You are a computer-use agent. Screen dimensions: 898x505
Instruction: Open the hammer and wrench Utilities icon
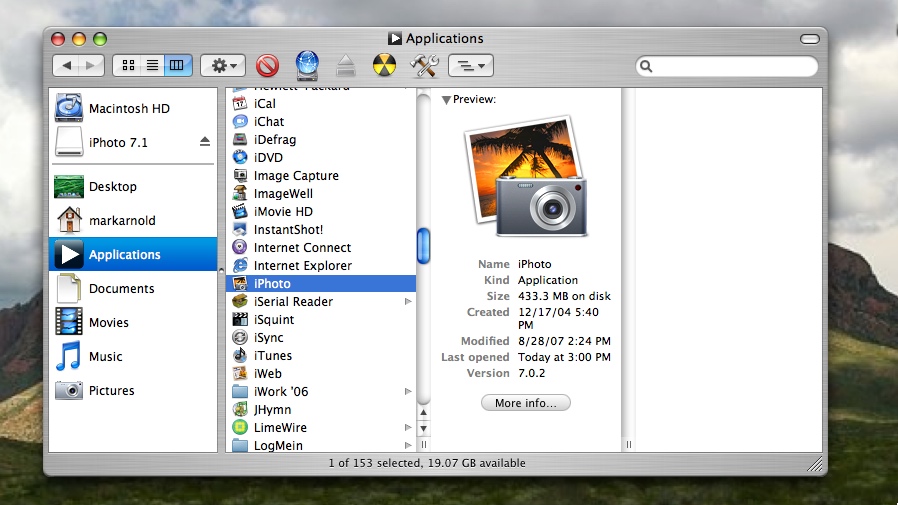click(x=424, y=65)
